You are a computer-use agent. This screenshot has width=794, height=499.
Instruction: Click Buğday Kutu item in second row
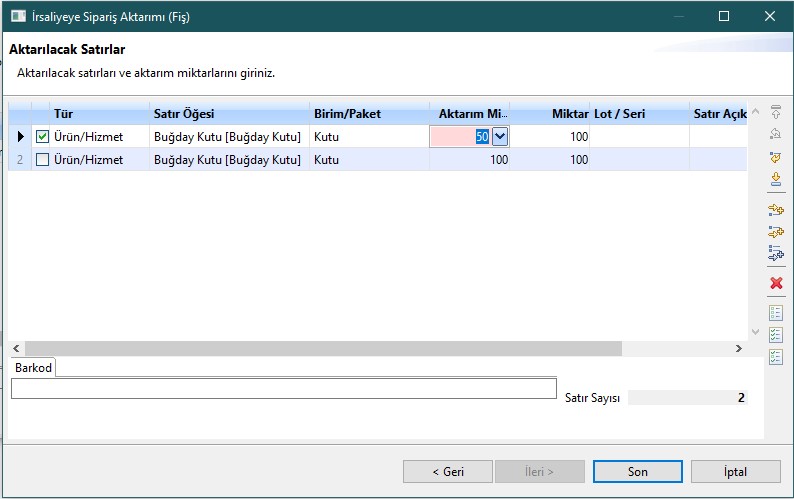[227, 160]
